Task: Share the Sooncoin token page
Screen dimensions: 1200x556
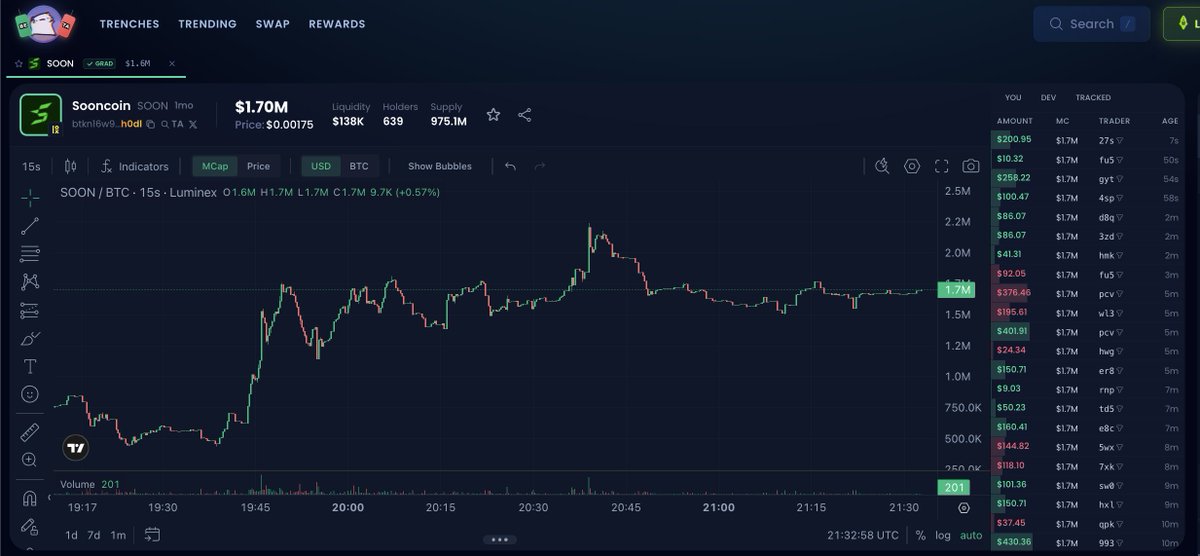Action: (525, 115)
